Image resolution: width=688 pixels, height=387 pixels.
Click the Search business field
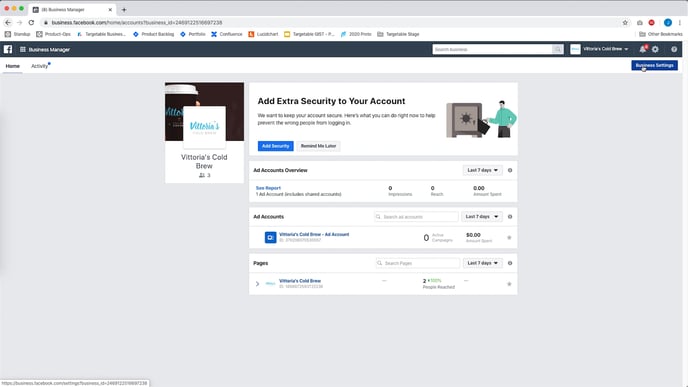click(x=492, y=49)
